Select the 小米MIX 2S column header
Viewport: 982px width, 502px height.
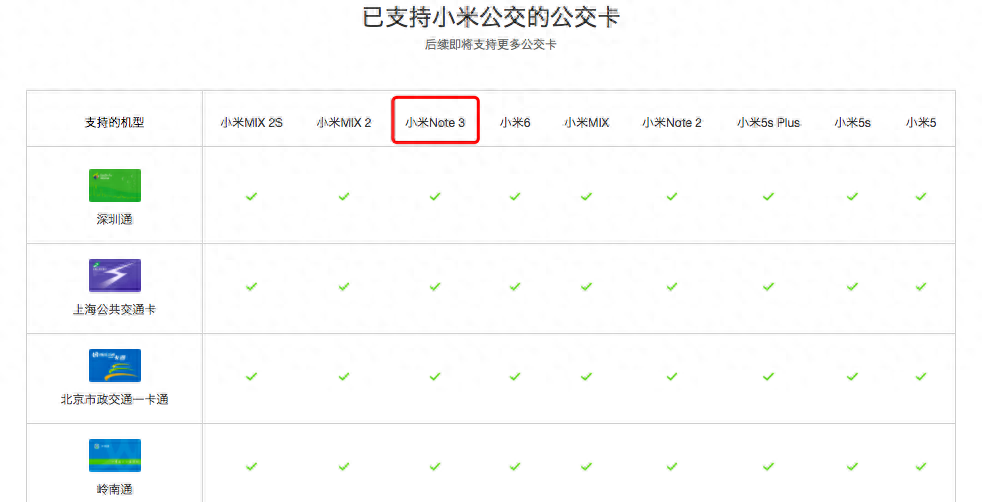pyautogui.click(x=252, y=123)
